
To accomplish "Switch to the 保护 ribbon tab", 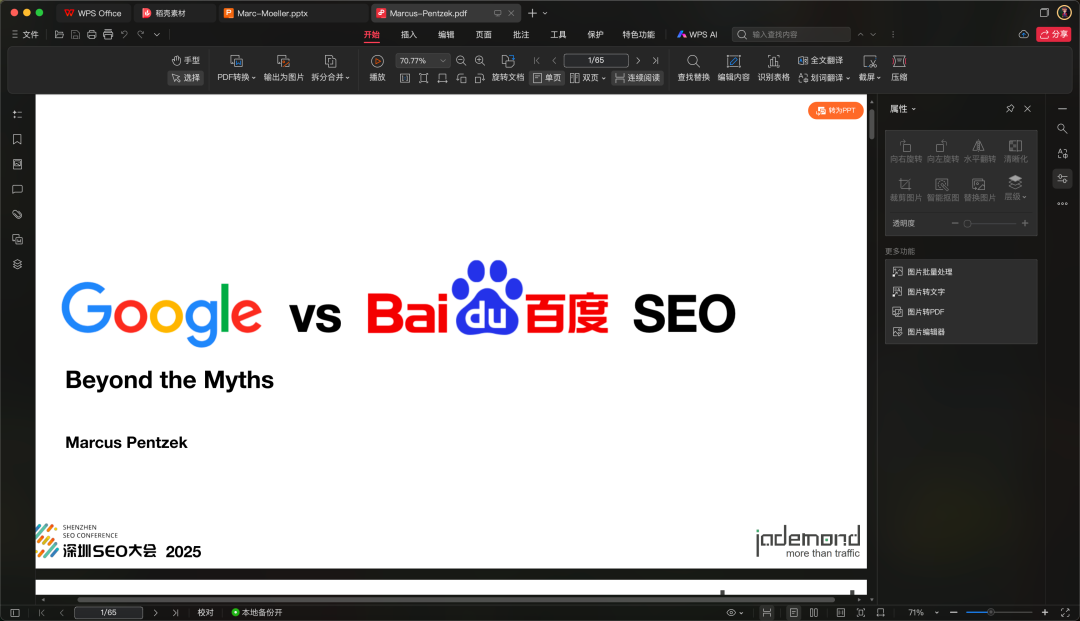I will click(x=595, y=34).
